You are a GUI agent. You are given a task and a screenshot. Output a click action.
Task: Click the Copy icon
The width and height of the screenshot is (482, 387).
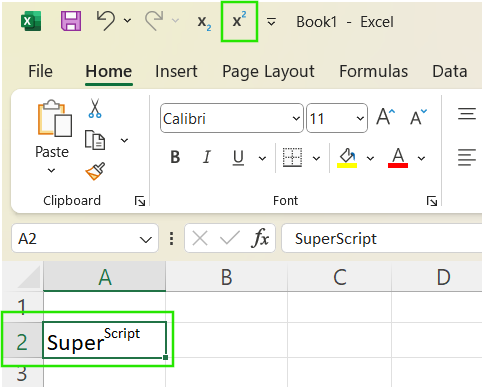click(x=95, y=140)
